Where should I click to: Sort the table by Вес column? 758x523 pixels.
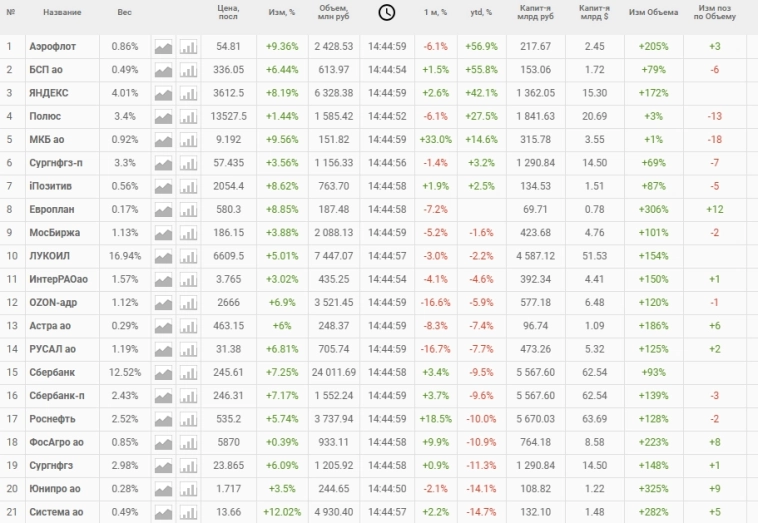click(x=124, y=12)
